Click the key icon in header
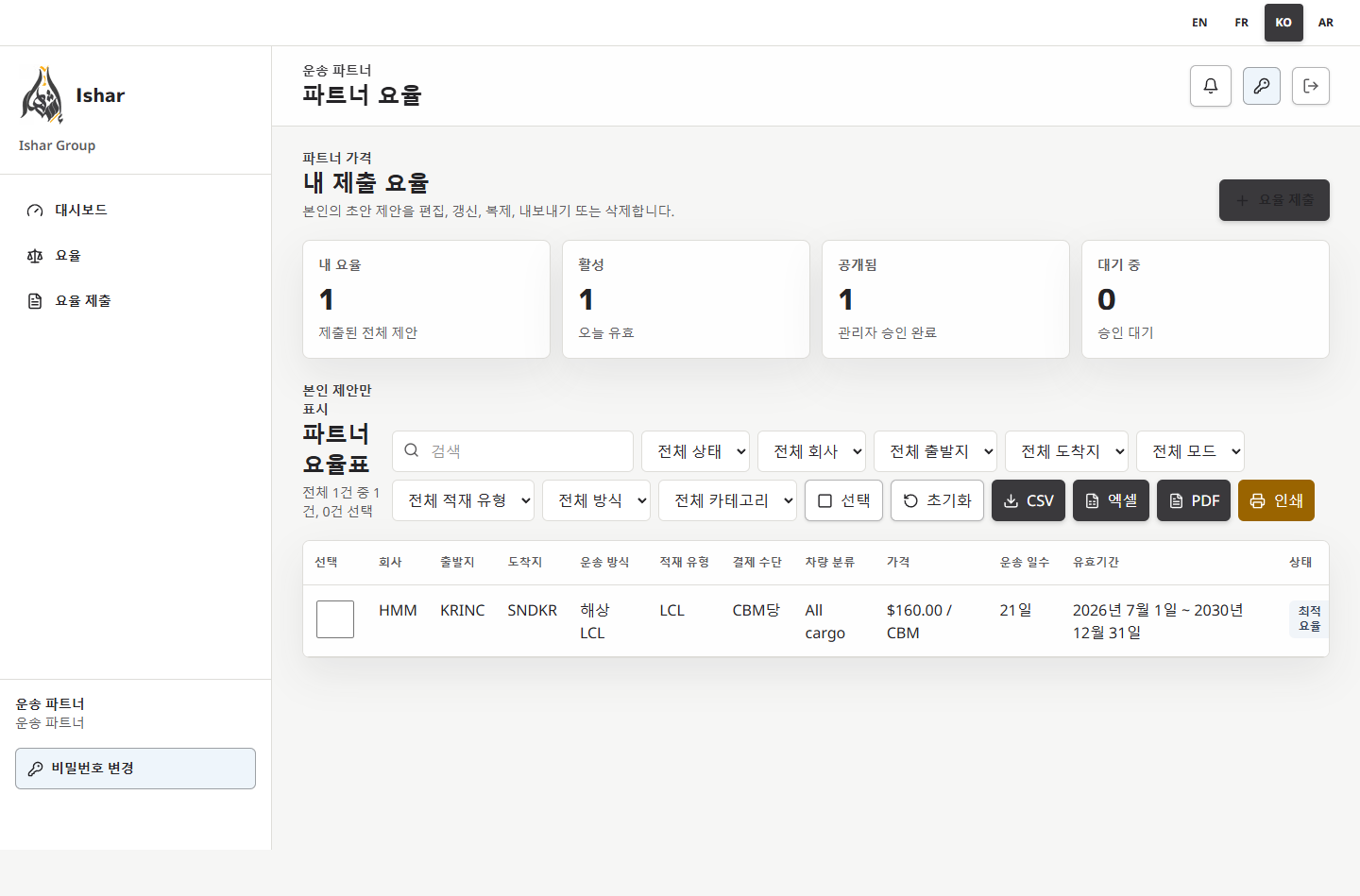1360x896 pixels. pyautogui.click(x=1262, y=86)
